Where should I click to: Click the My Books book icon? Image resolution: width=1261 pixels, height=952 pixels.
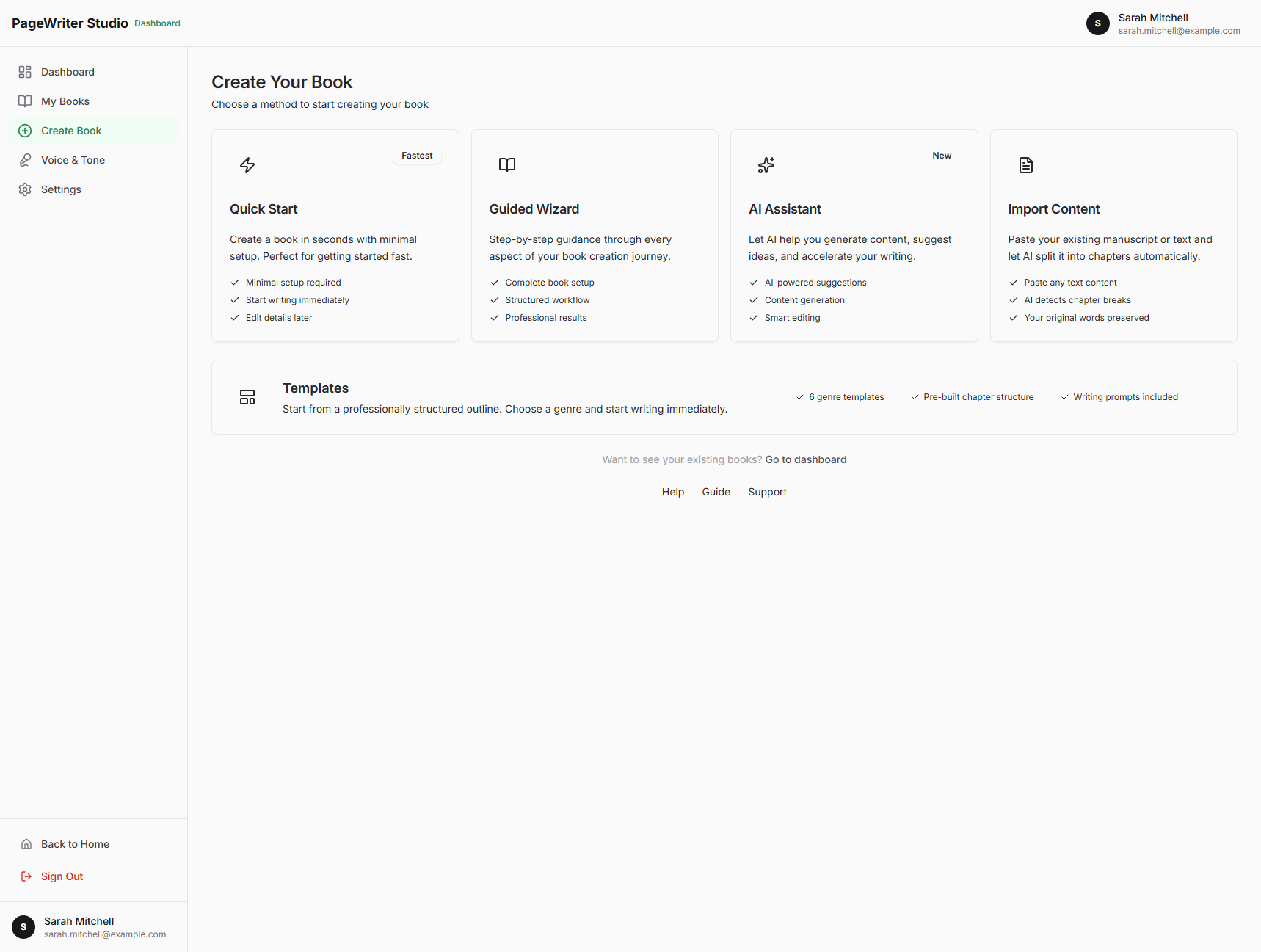click(24, 101)
